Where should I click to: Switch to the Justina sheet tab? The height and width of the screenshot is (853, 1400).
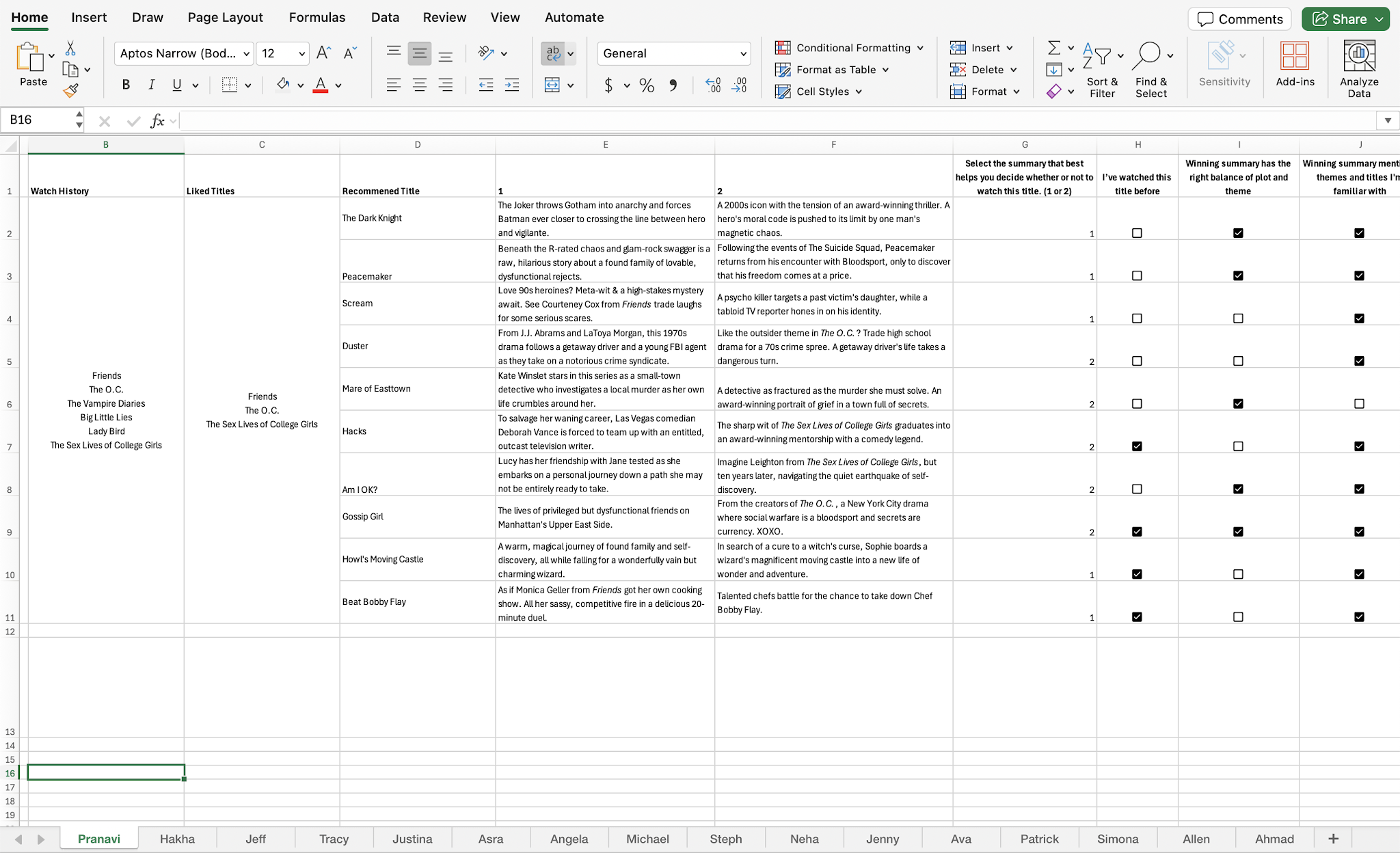click(412, 839)
